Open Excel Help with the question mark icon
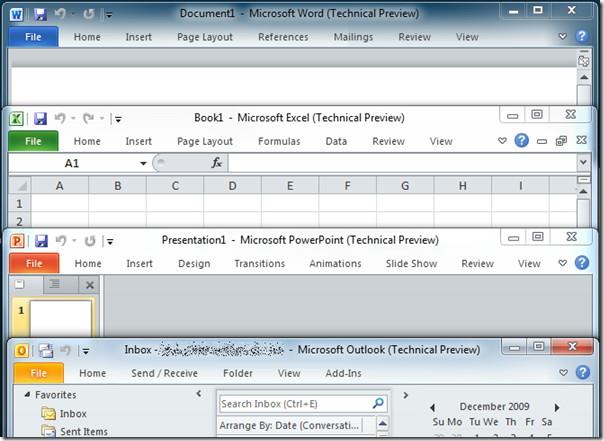Viewport: 604px width, 441px height. pyautogui.click(x=521, y=141)
